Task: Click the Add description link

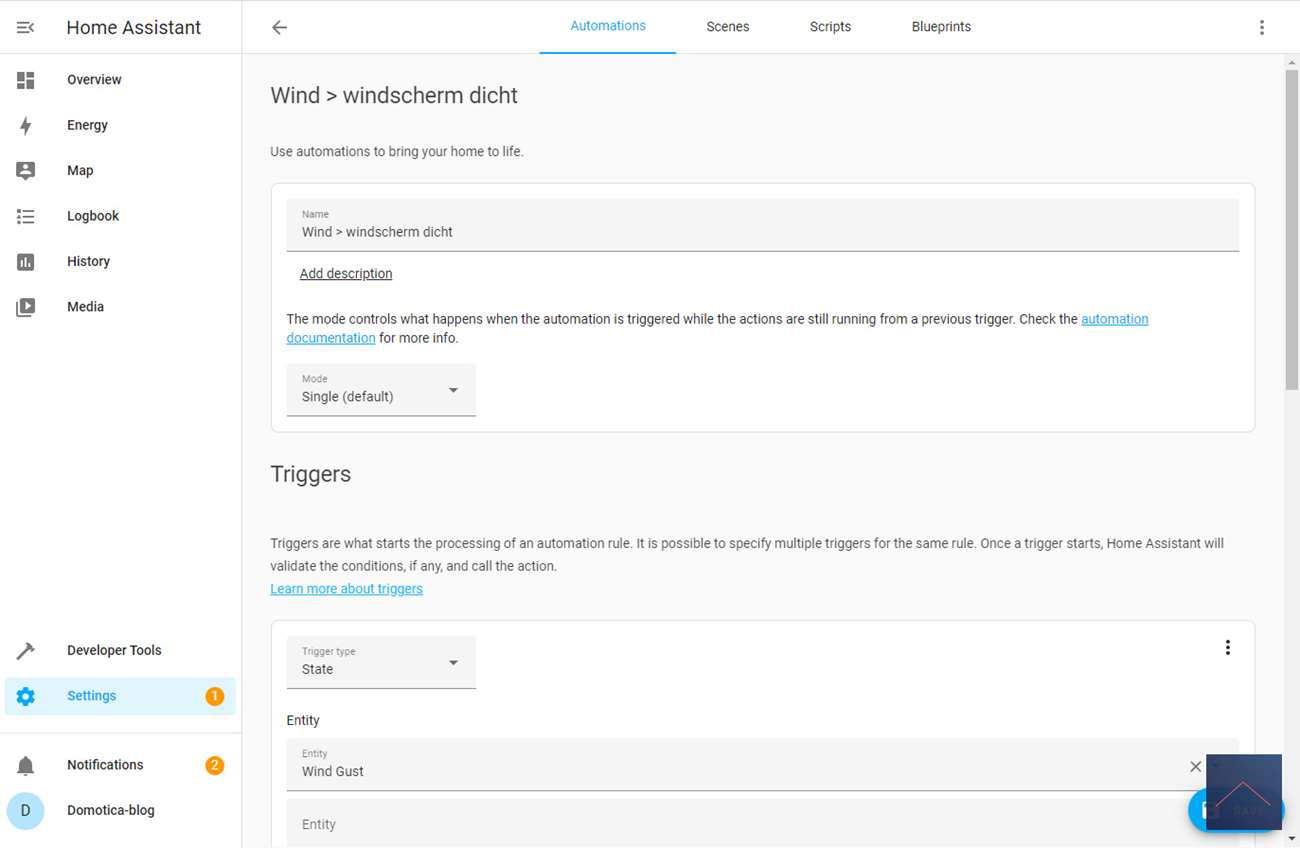Action: pos(346,274)
